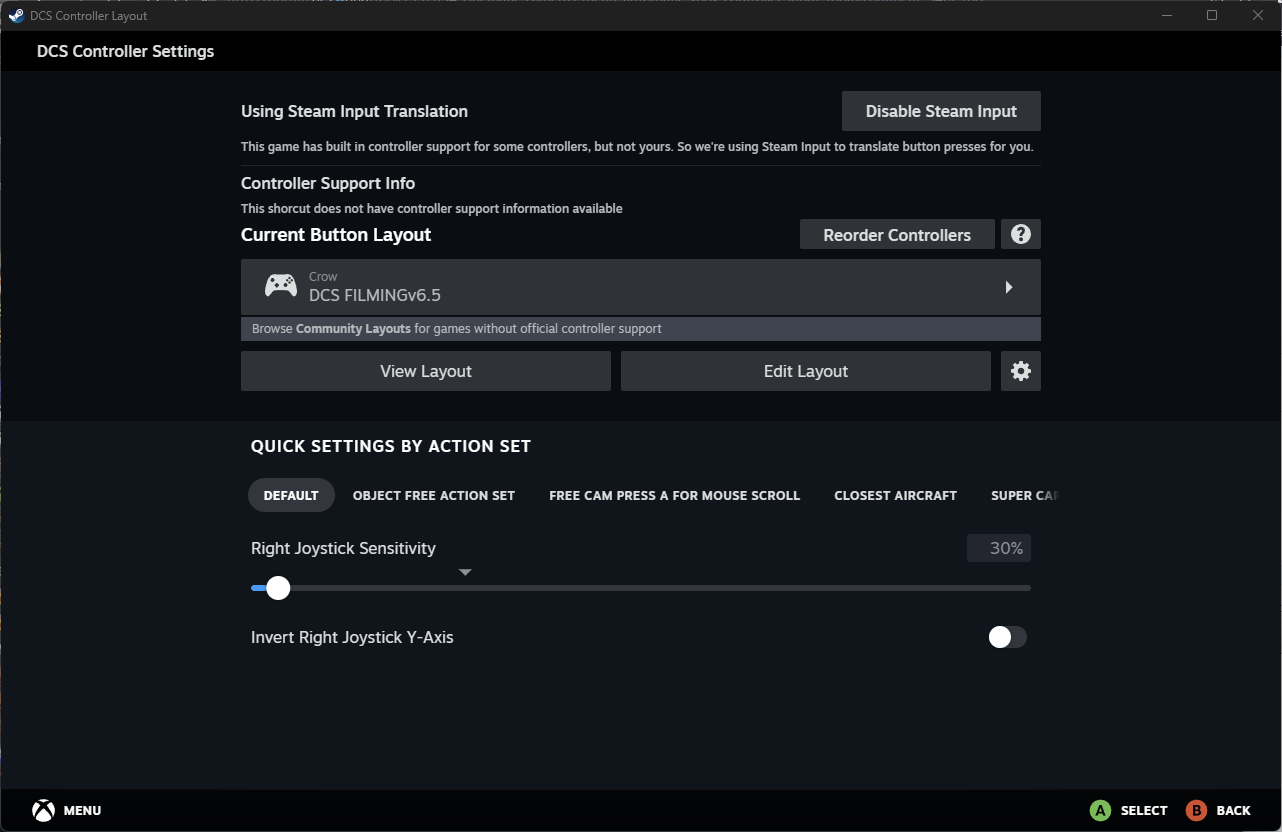This screenshot has width=1282, height=832.
Task: Click the Steam logo in title bar
Action: [16, 15]
